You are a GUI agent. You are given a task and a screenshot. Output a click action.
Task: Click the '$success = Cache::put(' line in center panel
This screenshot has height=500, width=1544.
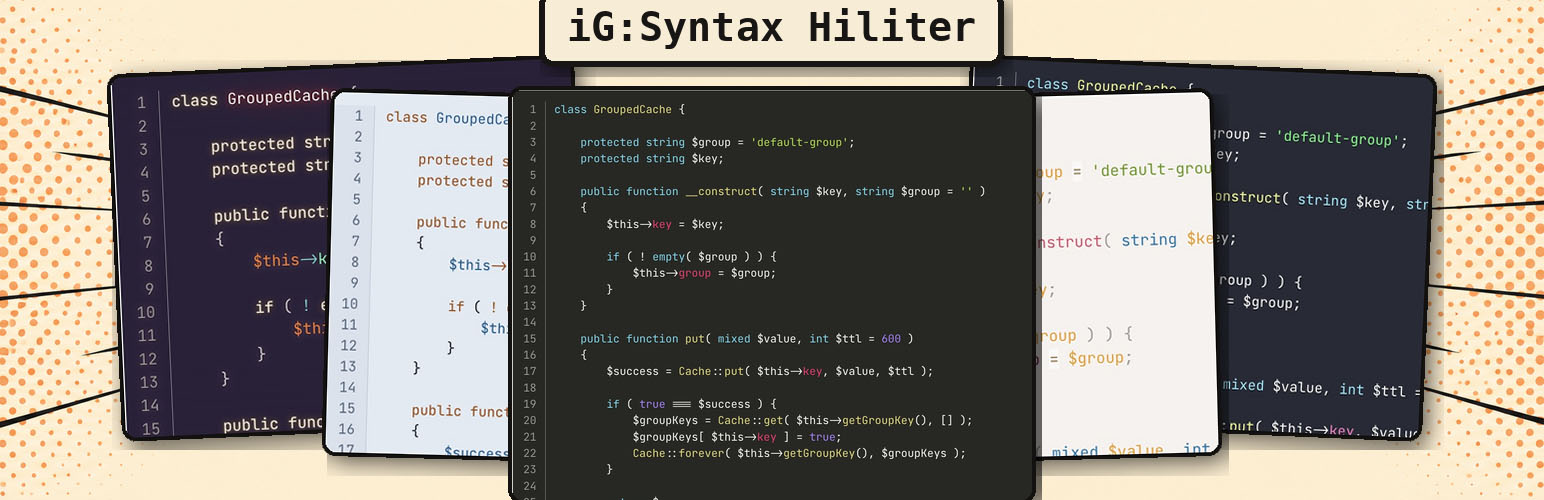point(769,371)
